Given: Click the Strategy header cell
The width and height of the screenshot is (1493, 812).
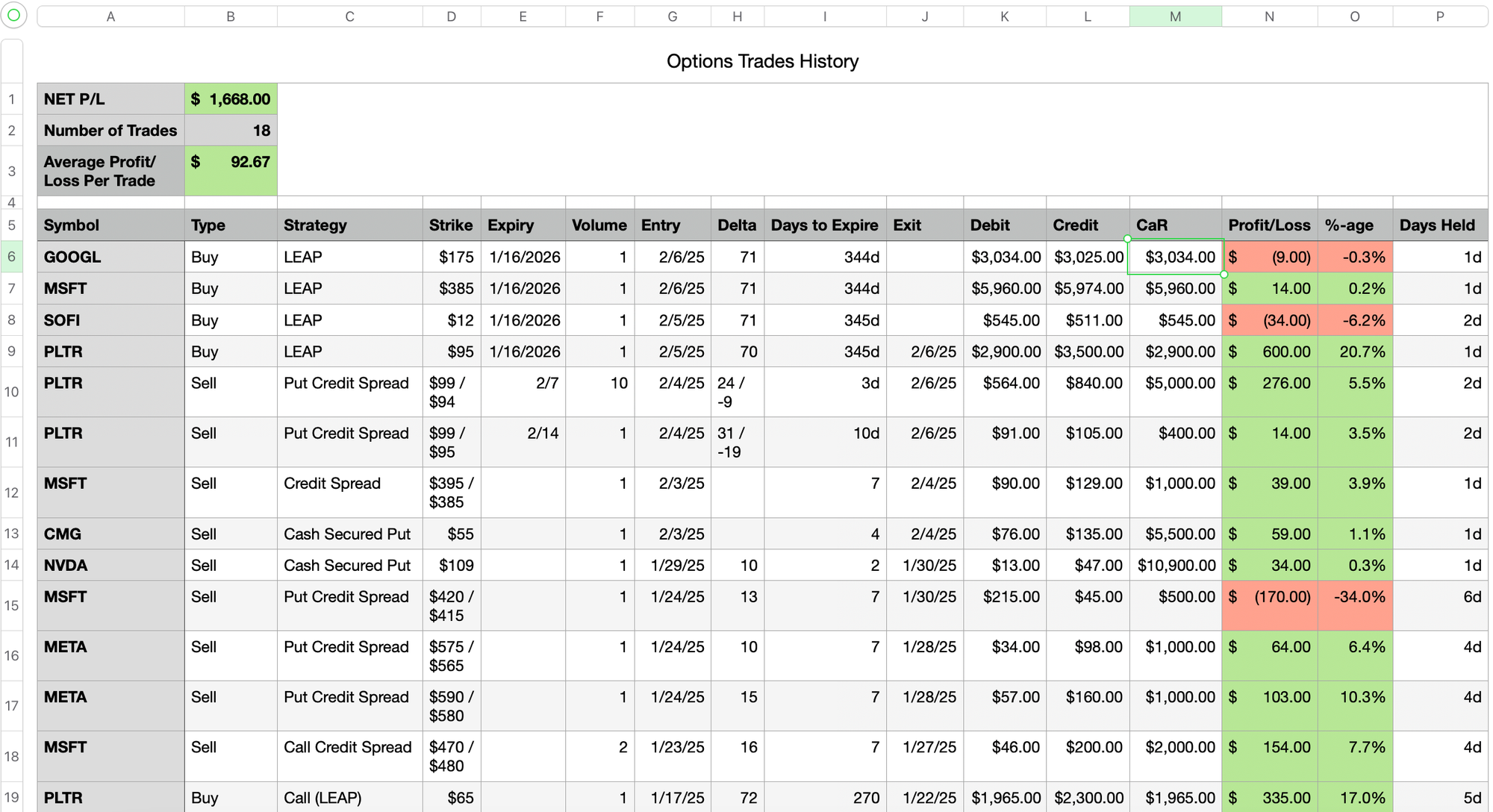Looking at the screenshot, I should pos(349,225).
